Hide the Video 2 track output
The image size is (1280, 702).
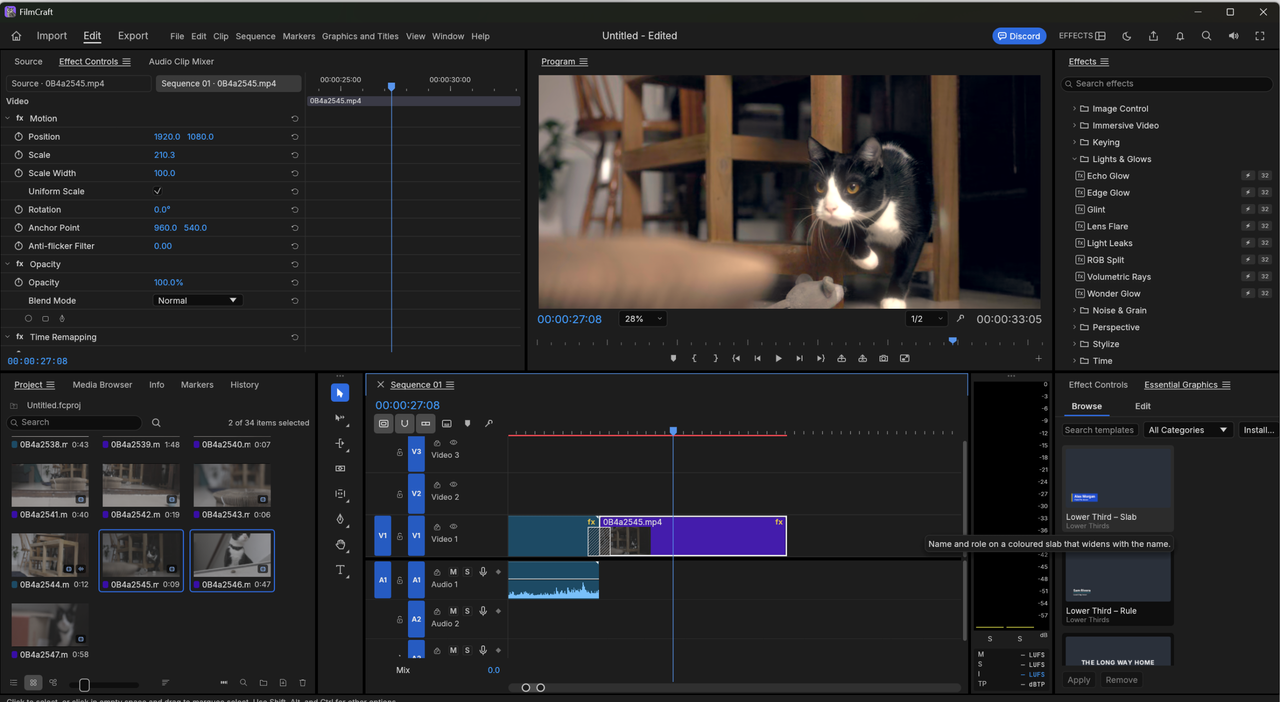453,484
